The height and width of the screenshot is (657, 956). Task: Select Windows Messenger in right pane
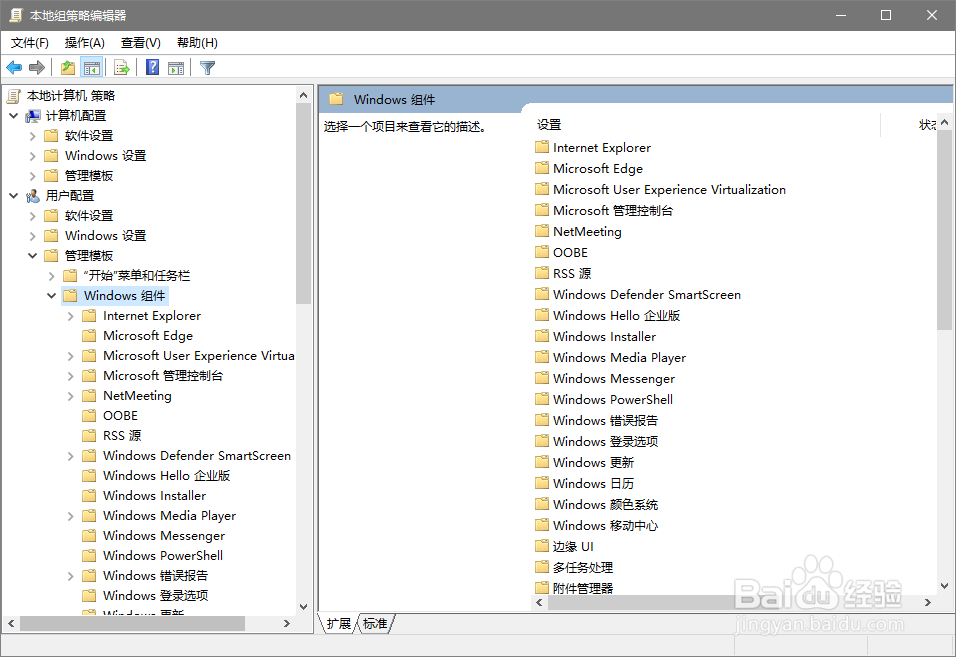pos(613,378)
